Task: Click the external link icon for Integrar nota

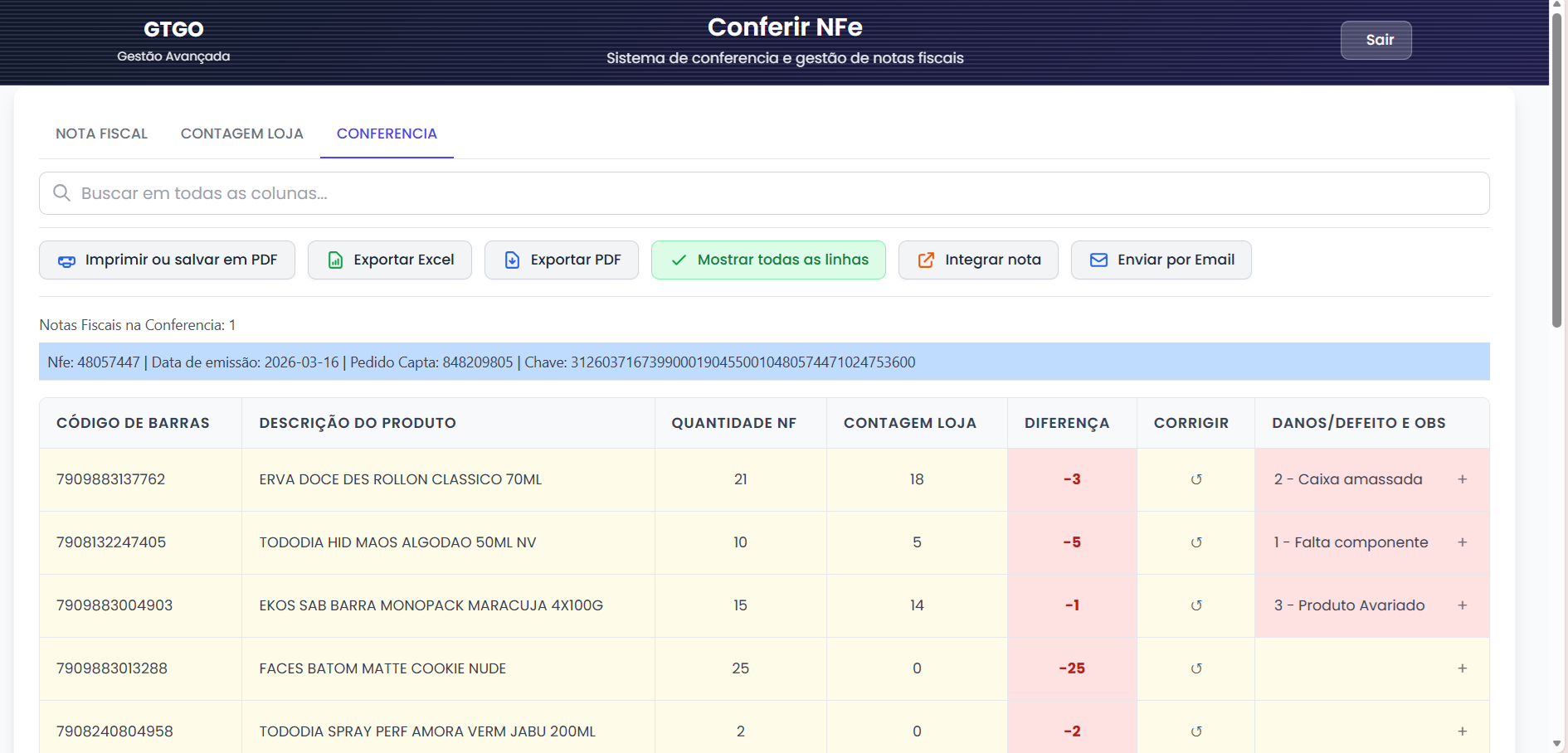Action: pos(926,260)
